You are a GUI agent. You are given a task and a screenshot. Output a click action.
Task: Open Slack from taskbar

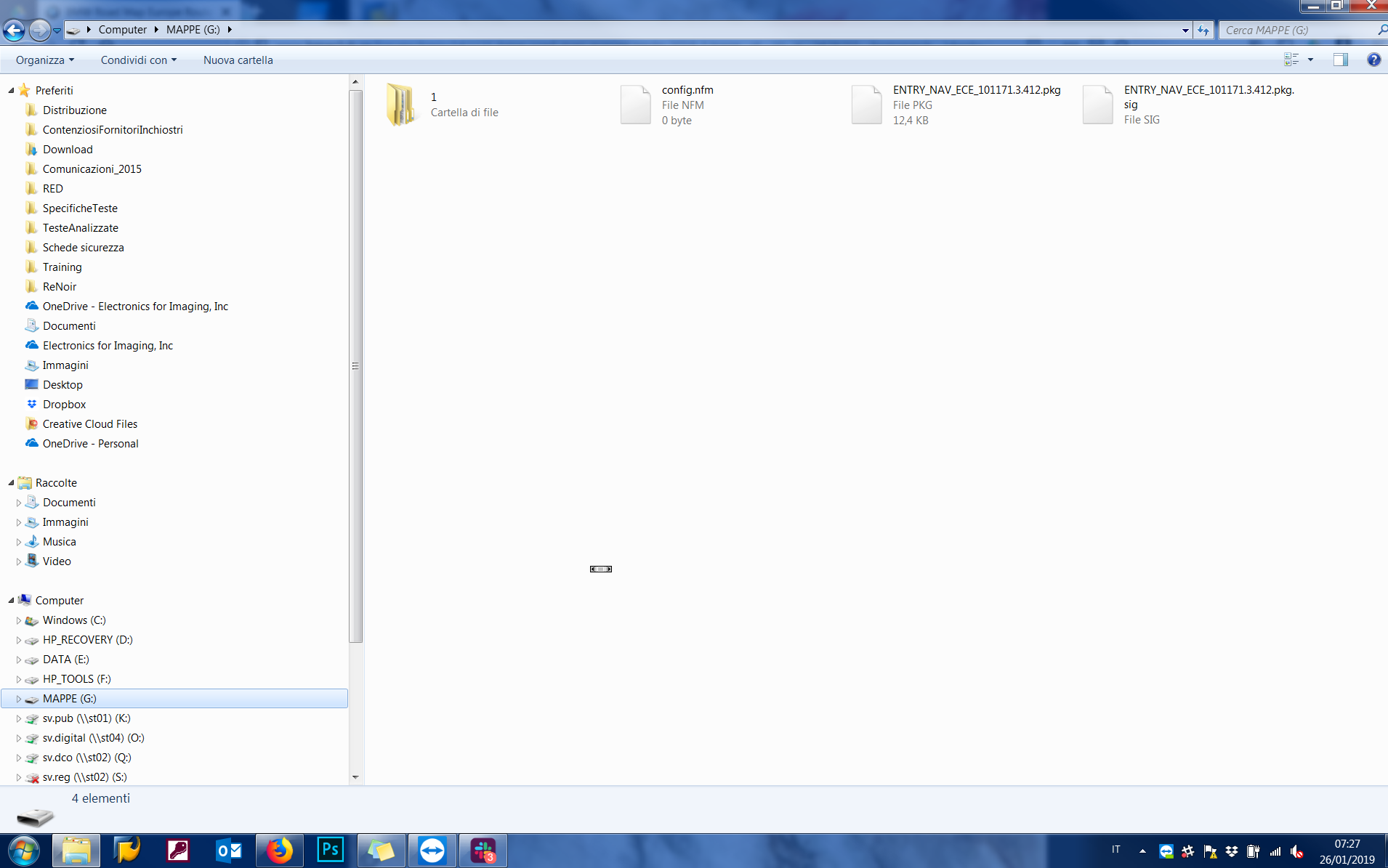pos(483,850)
